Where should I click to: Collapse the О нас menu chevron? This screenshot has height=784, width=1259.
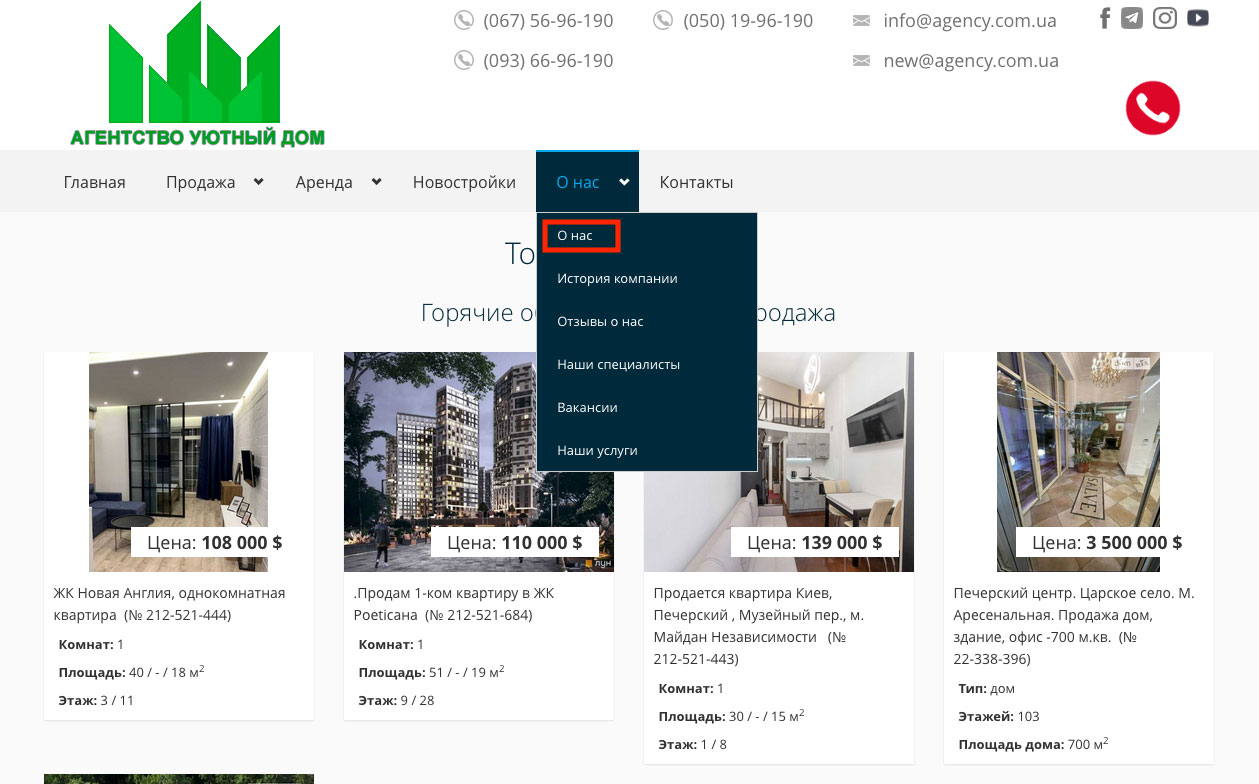pyautogui.click(x=624, y=182)
